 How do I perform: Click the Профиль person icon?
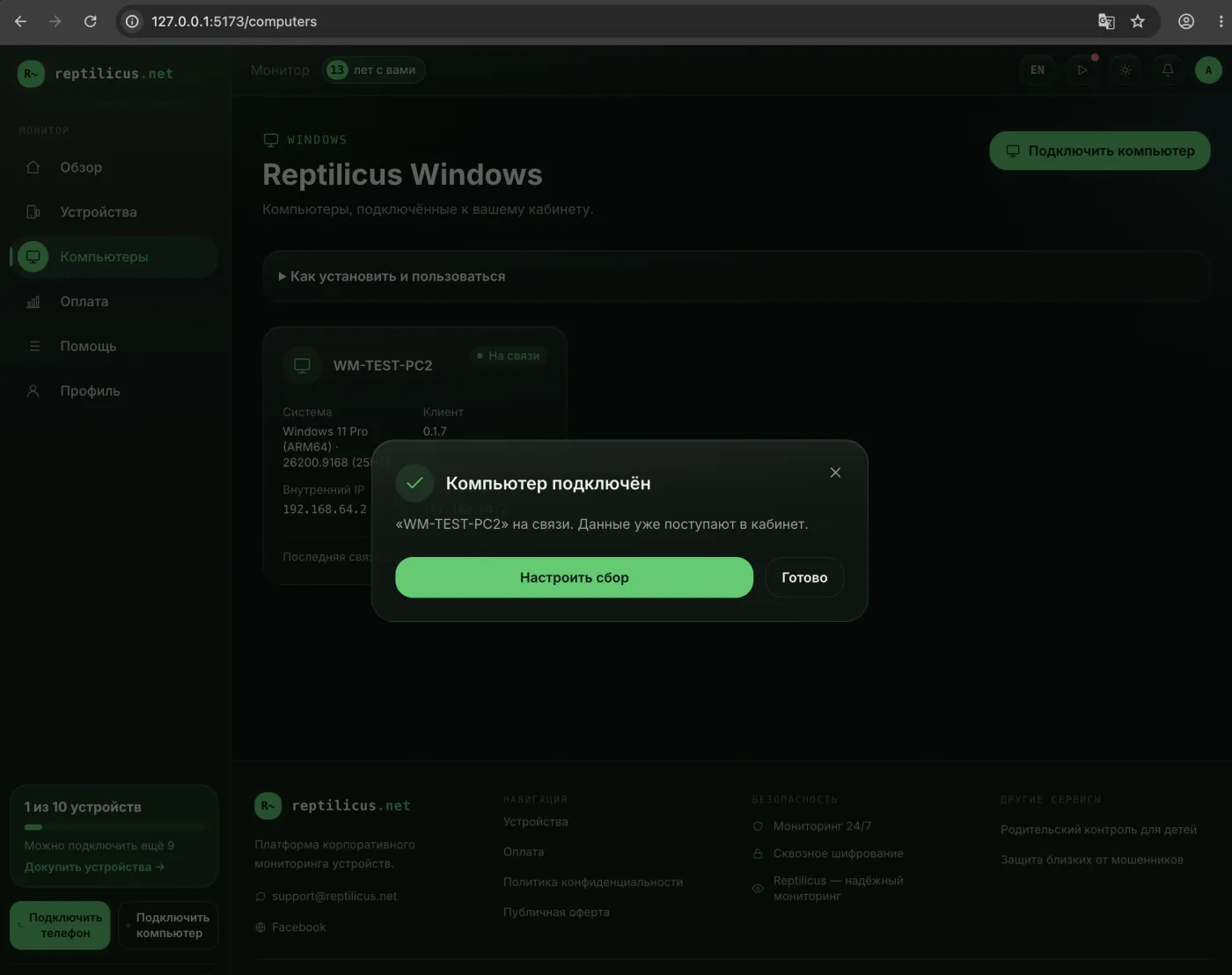coord(33,391)
